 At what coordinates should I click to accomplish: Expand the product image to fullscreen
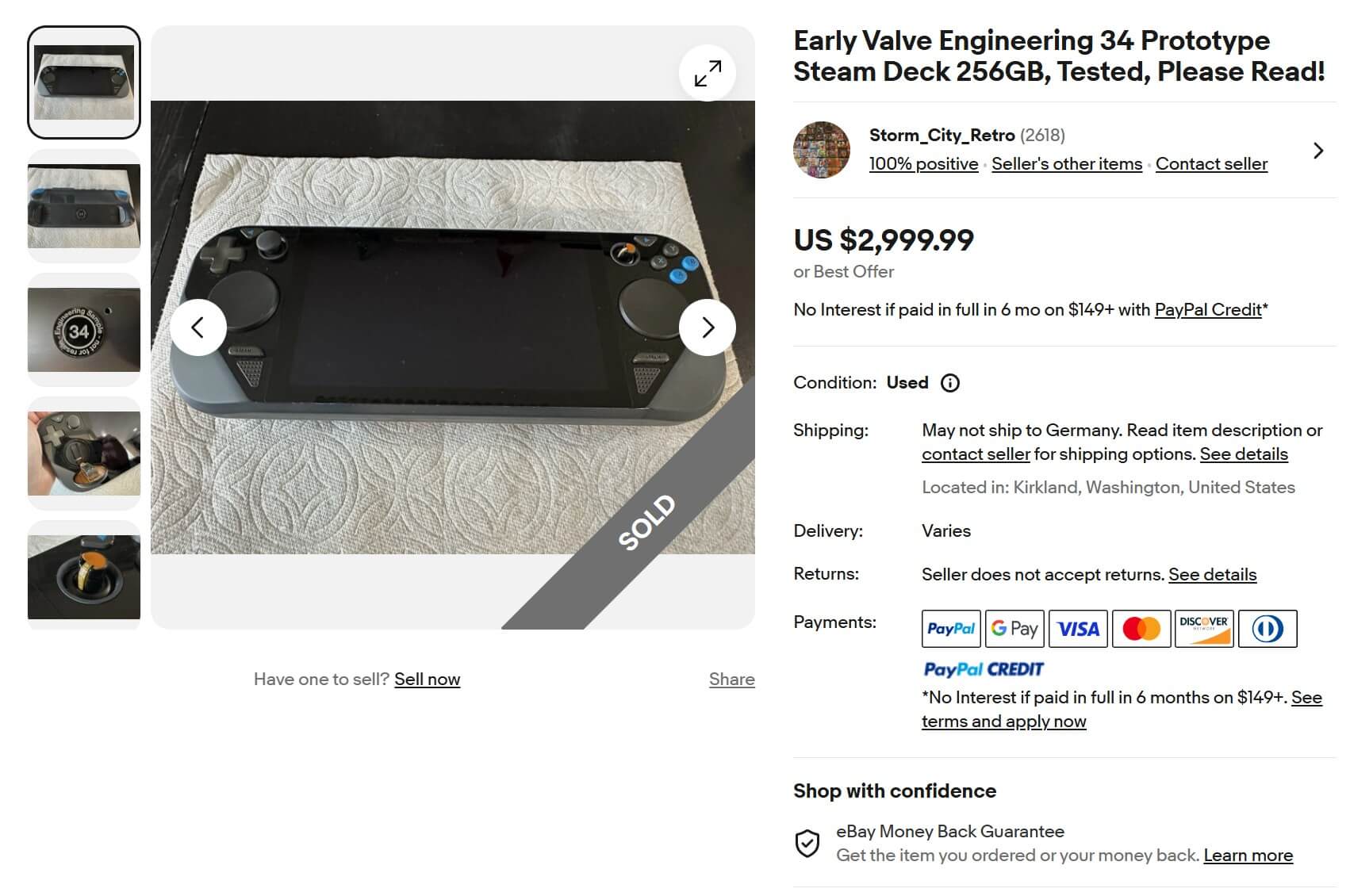[x=707, y=73]
